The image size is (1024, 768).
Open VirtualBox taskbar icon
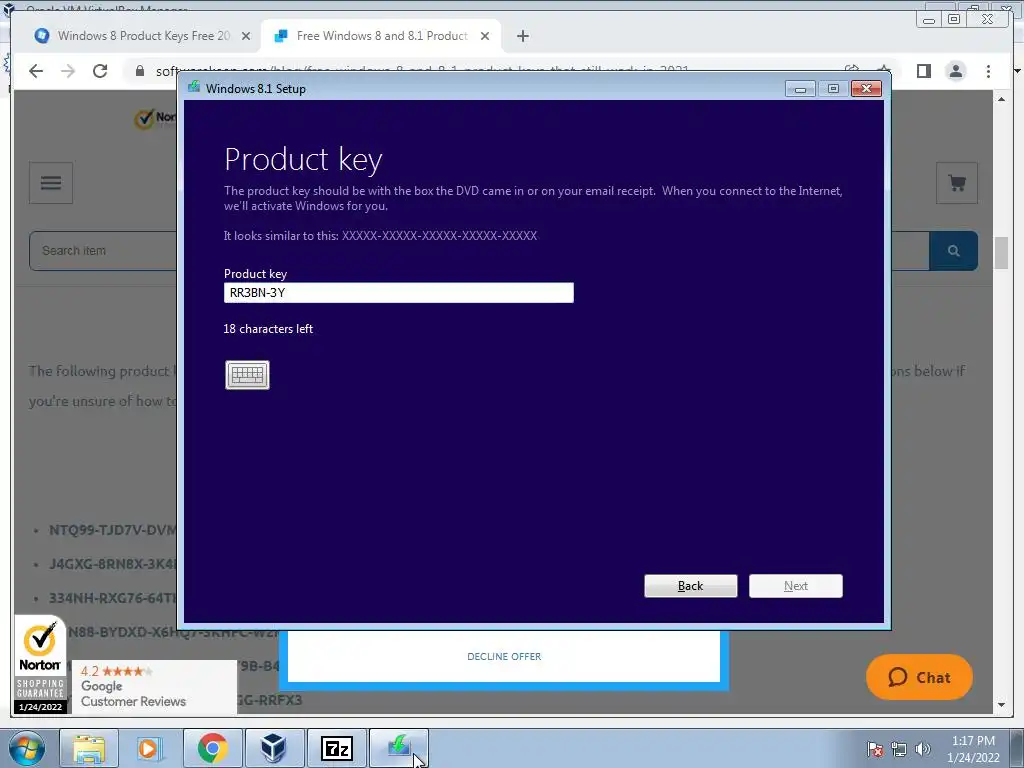click(x=274, y=748)
